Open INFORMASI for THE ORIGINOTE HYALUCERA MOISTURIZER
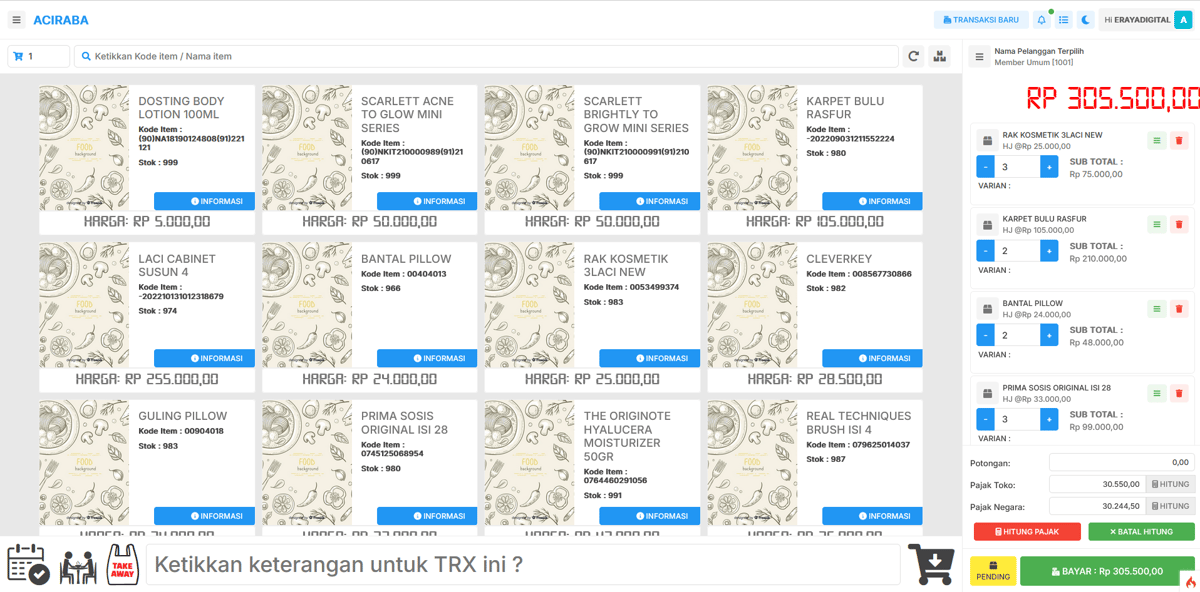Screen dimensions: 1200x592 649,516
